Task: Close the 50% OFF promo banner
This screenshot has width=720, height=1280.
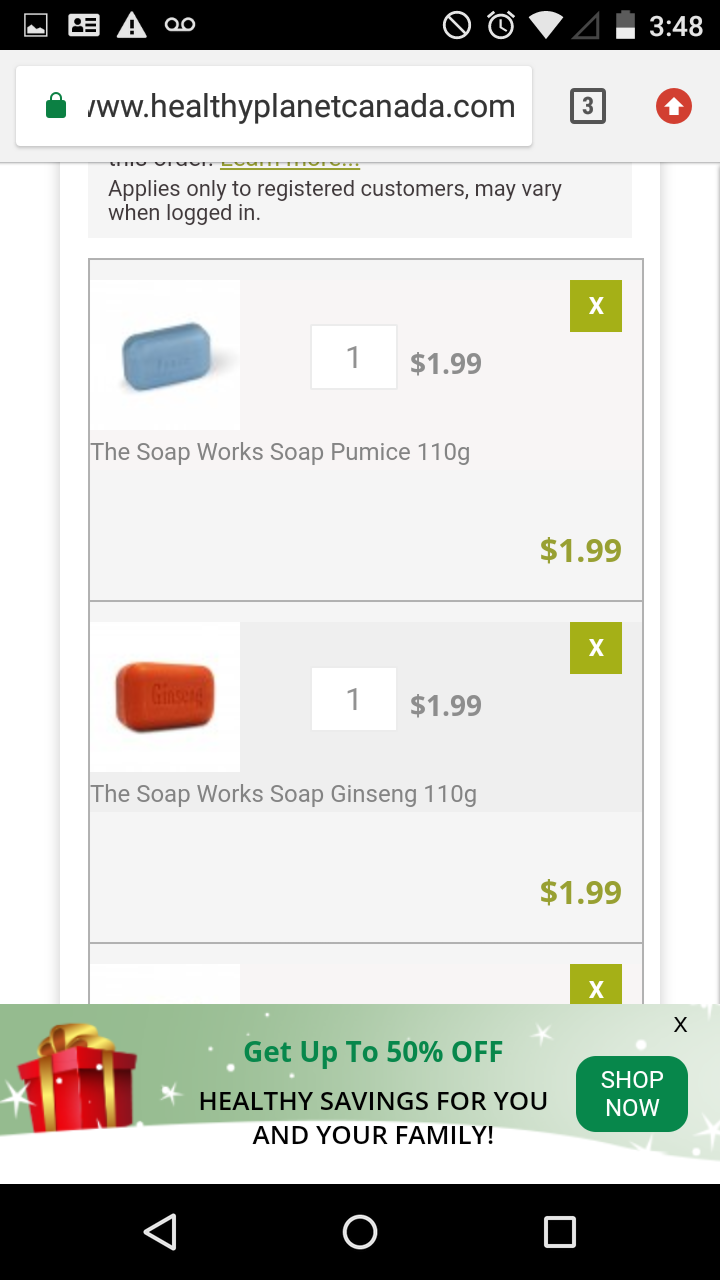Action: click(x=680, y=1024)
